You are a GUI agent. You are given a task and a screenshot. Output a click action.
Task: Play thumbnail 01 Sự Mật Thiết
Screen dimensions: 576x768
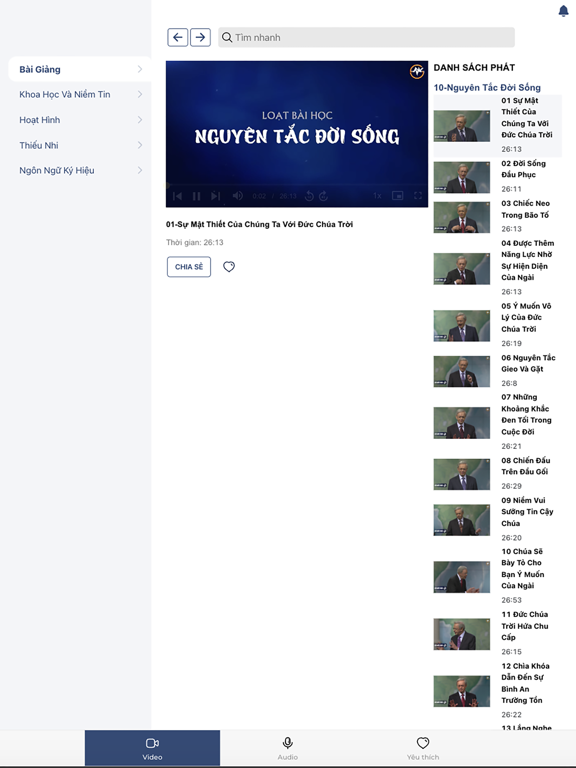click(461, 126)
